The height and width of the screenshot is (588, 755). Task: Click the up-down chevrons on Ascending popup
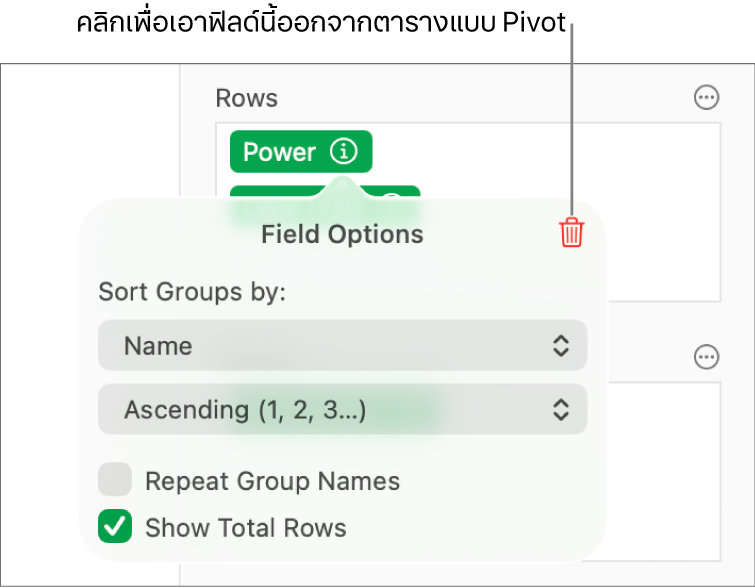coord(561,409)
